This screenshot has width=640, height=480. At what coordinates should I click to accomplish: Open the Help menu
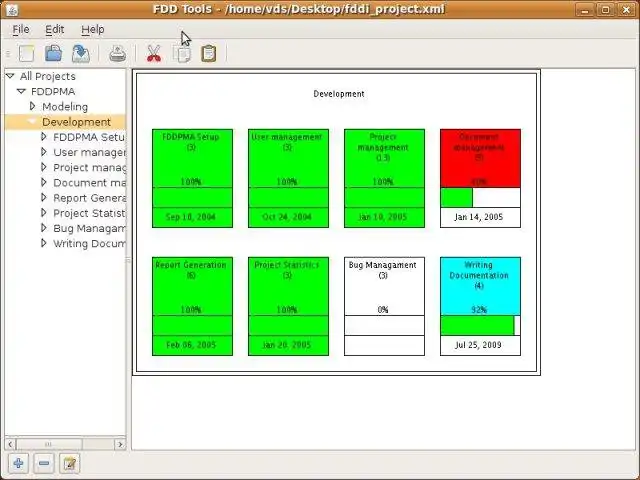tap(93, 29)
